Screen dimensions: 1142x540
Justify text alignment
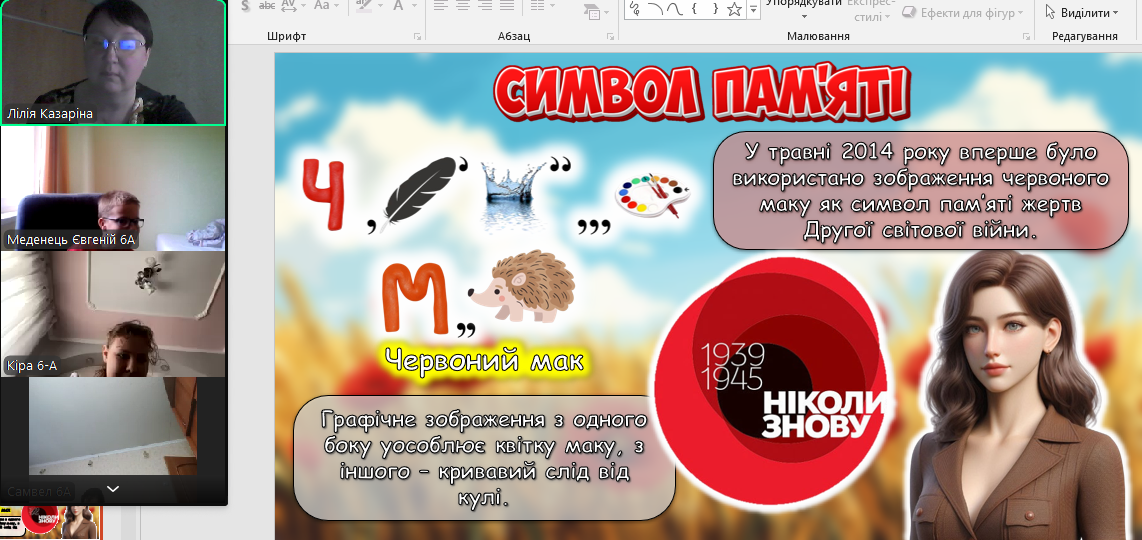click(507, 6)
